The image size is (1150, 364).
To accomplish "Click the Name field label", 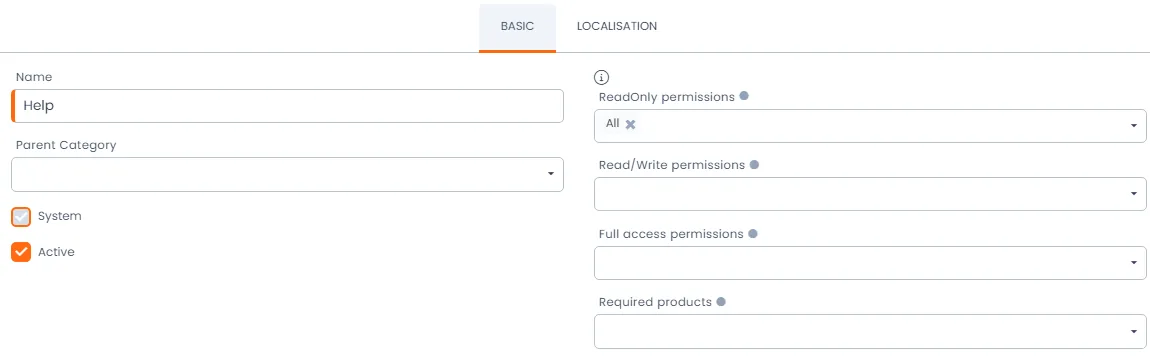I will pyautogui.click(x=34, y=77).
